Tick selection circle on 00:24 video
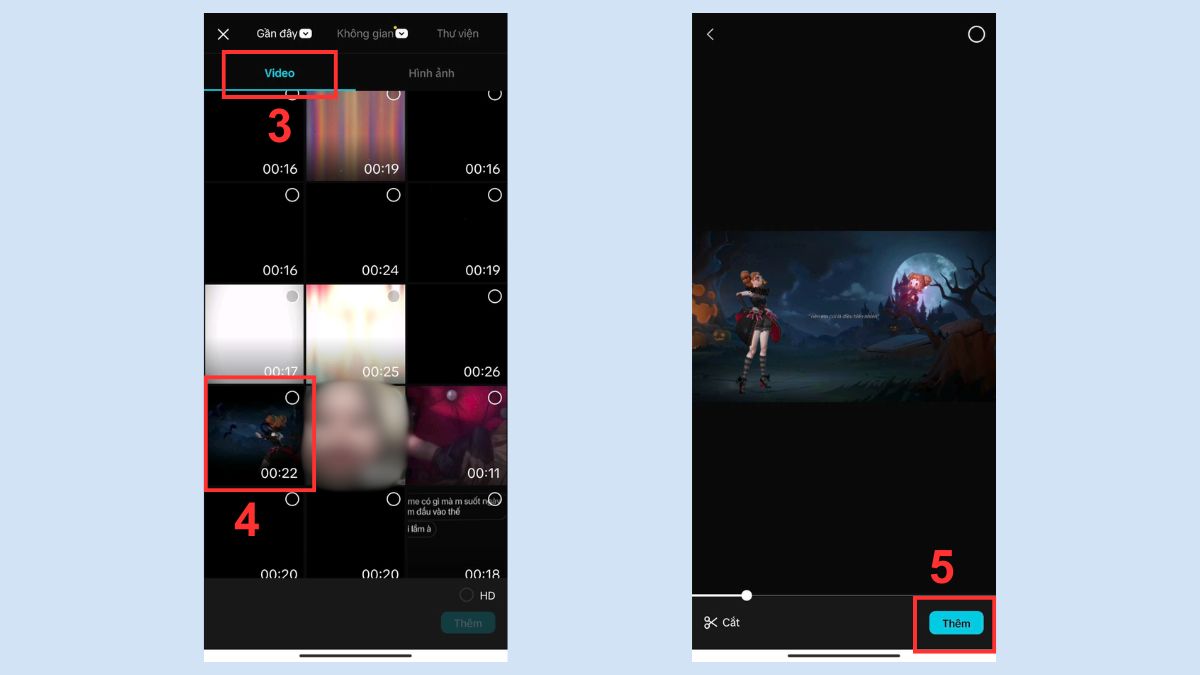This screenshot has height=675, width=1200. coord(393,195)
